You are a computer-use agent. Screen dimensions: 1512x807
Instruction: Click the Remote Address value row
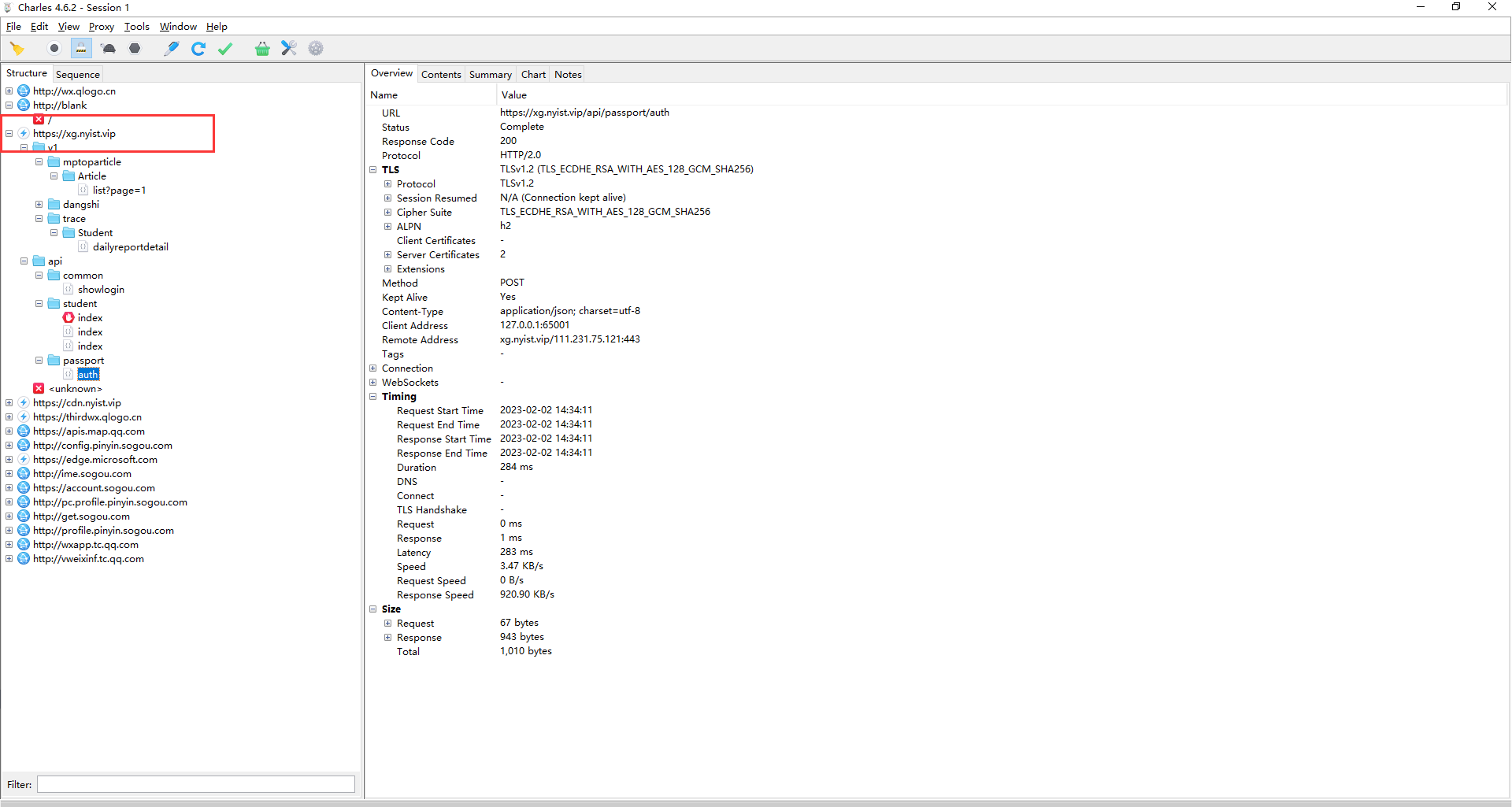pyautogui.click(x=569, y=339)
